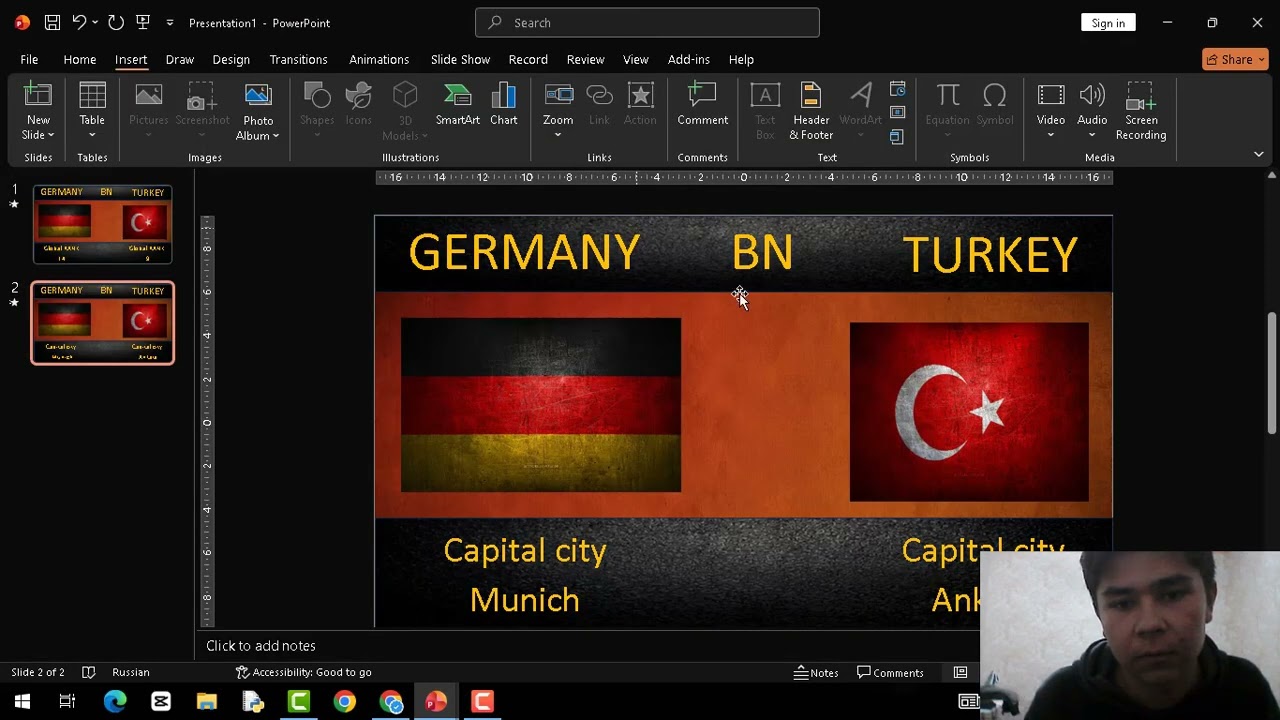
Task: Click the Munich text on the slide
Action: pyautogui.click(x=525, y=600)
